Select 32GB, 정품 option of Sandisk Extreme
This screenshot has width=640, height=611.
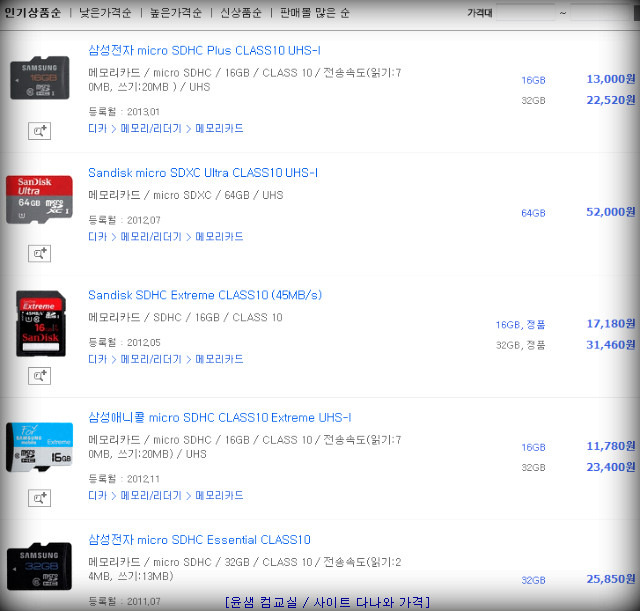click(520, 345)
